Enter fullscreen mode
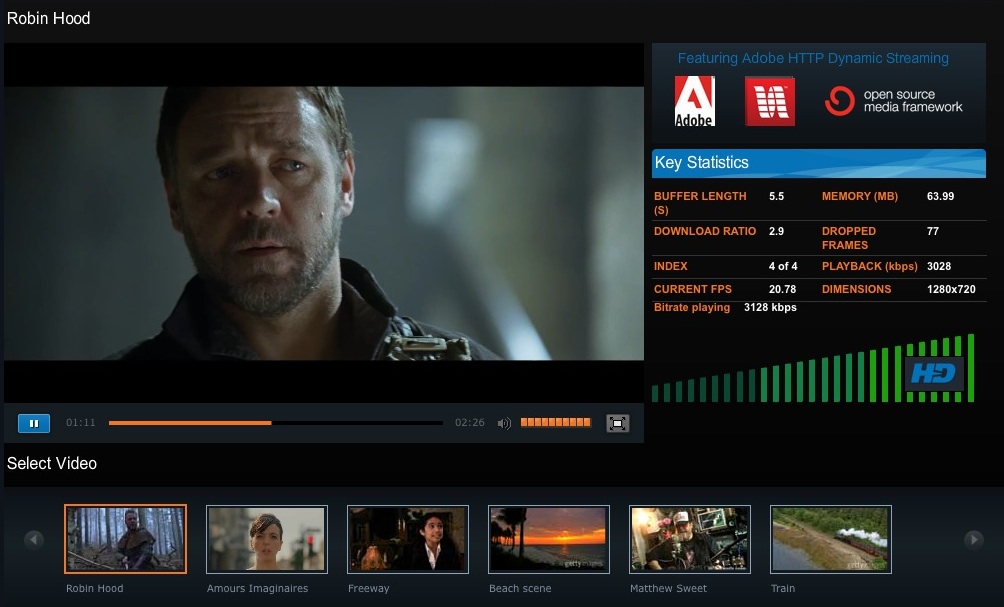The image size is (1004, 607). coord(617,423)
